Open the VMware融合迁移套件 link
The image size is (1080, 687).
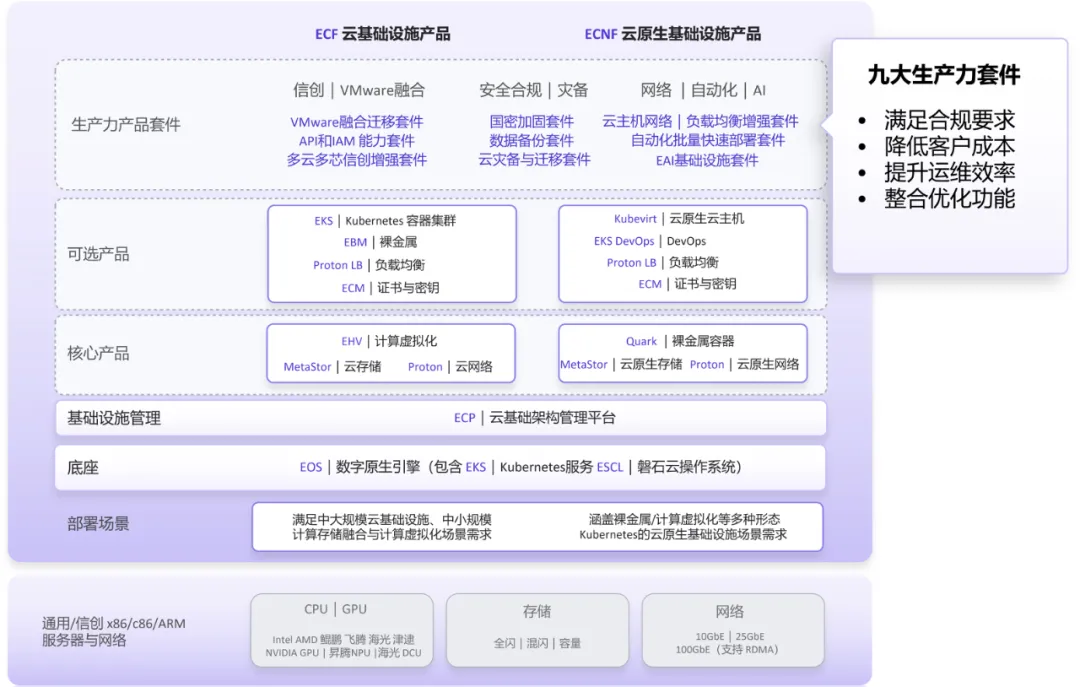[x=356, y=122]
